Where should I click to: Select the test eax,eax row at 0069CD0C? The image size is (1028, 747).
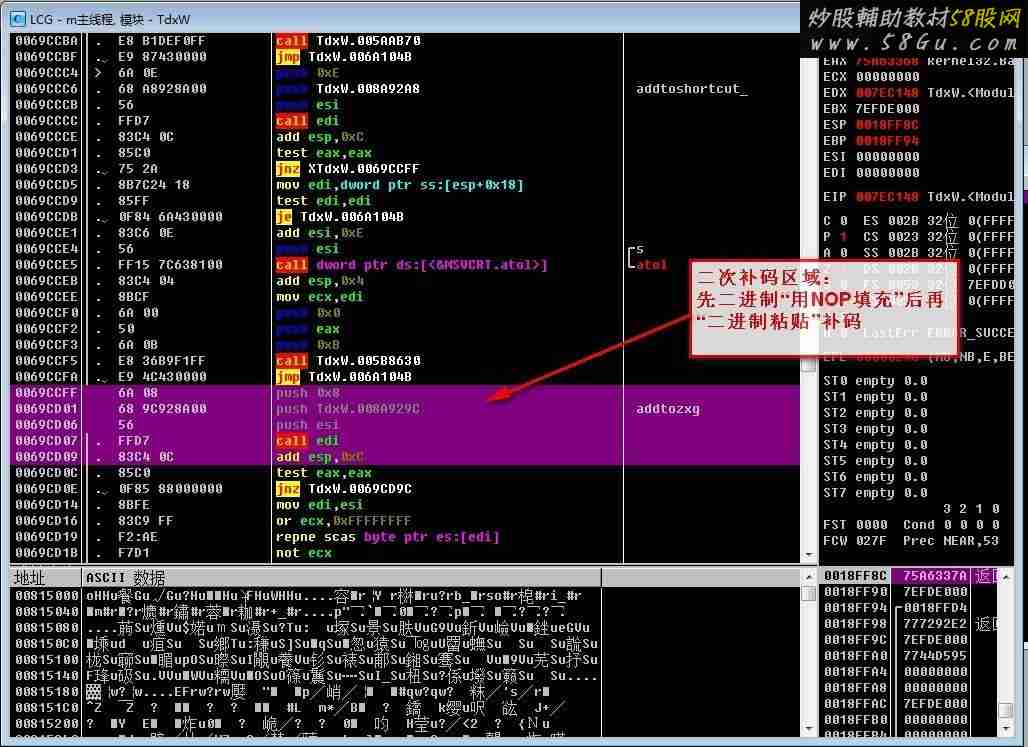pos(405,473)
